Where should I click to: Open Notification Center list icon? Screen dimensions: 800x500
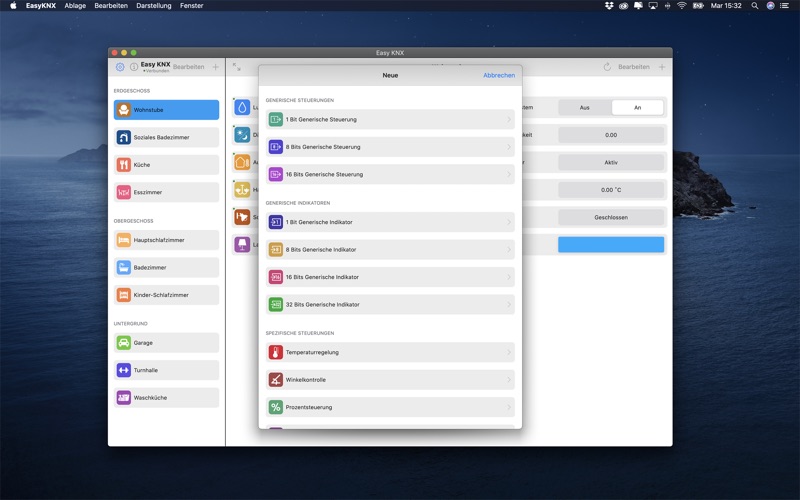(x=784, y=6)
